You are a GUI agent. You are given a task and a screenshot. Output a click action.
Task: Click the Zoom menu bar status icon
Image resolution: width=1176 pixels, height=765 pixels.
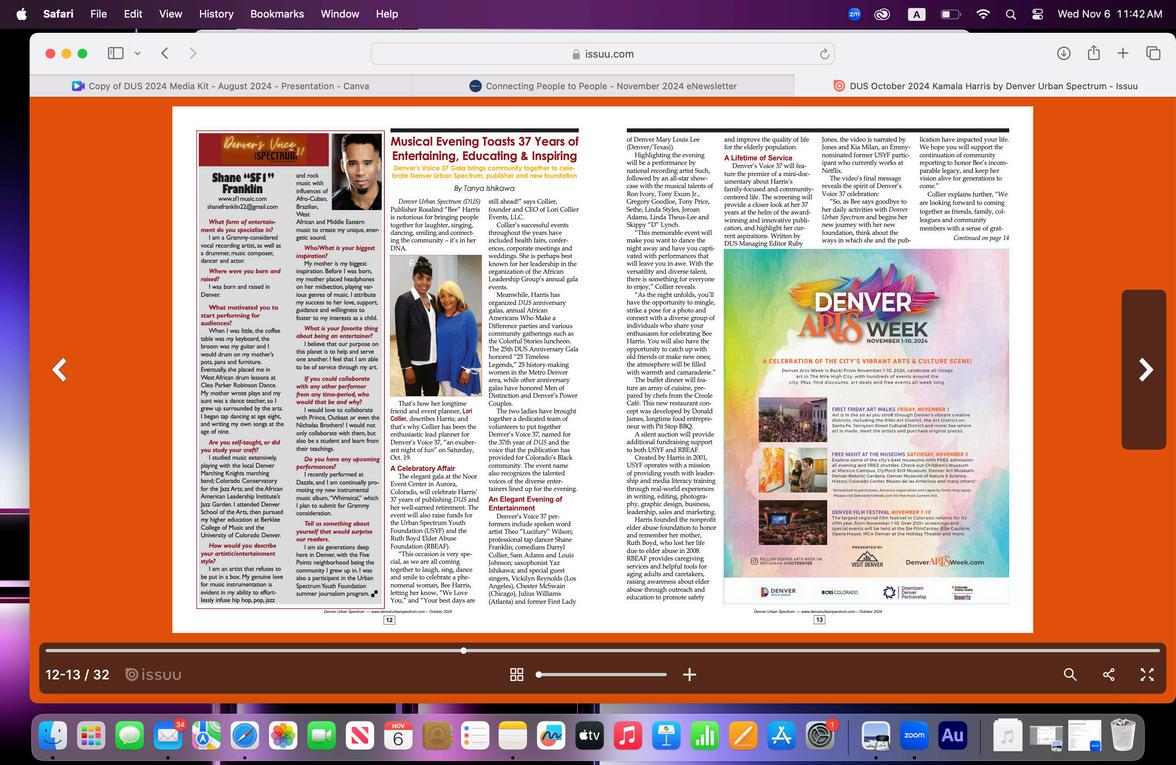(x=854, y=14)
